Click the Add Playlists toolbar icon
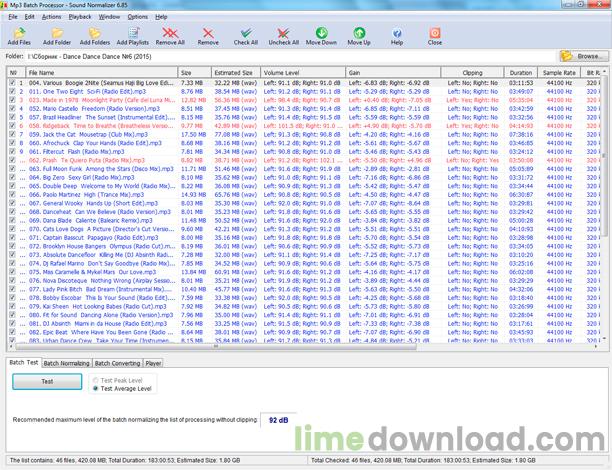Screen dimensions: 612x470 133,36
